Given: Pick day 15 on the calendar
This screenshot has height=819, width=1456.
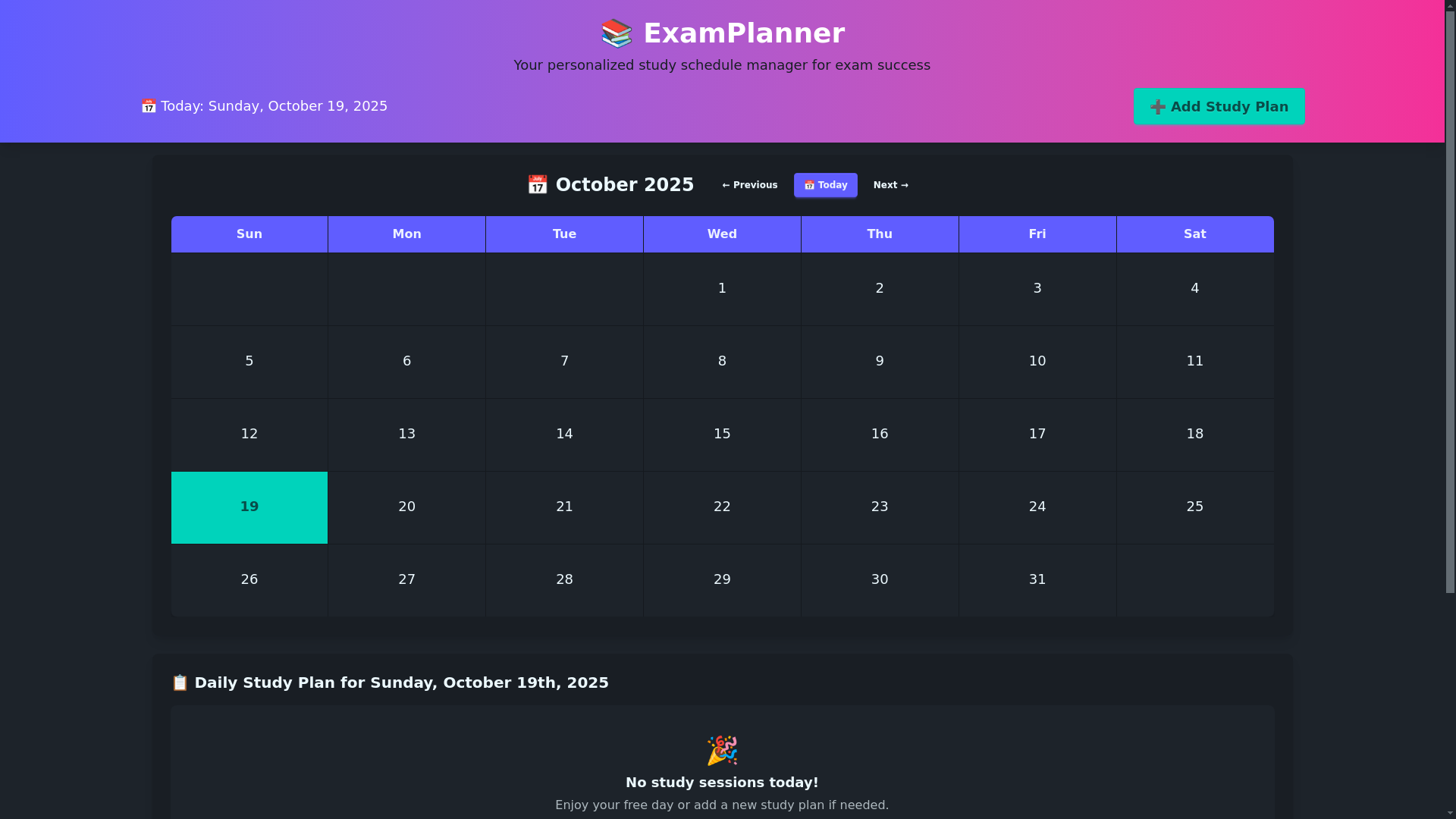Looking at the screenshot, I should (722, 435).
